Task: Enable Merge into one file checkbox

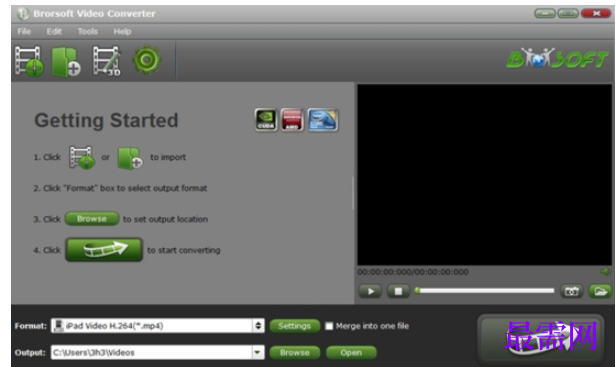Action: (329, 326)
